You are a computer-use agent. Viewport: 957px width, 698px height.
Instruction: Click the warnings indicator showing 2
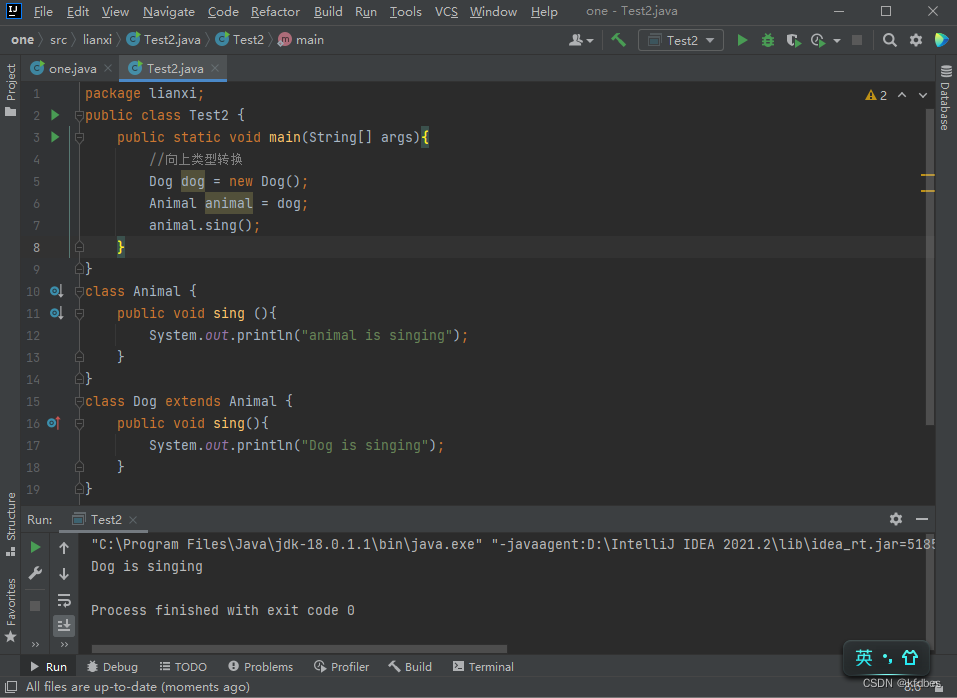click(x=877, y=95)
